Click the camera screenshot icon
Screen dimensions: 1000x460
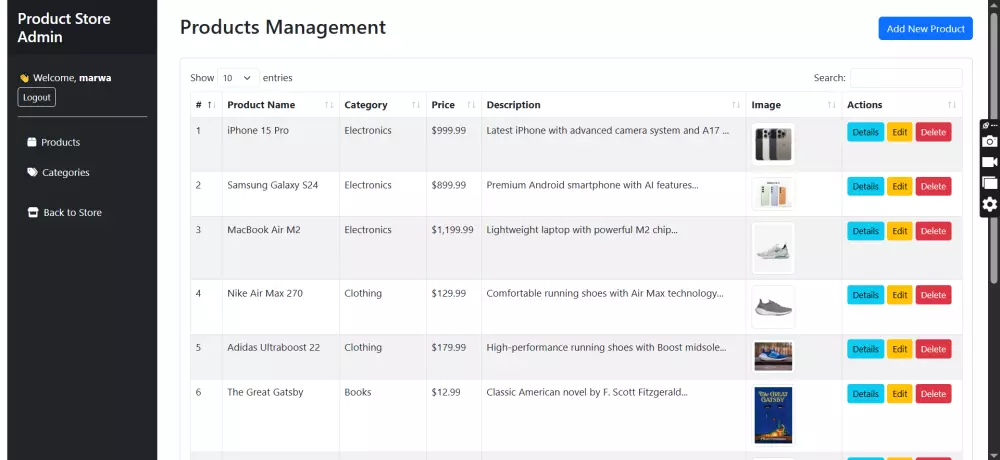[x=989, y=142]
